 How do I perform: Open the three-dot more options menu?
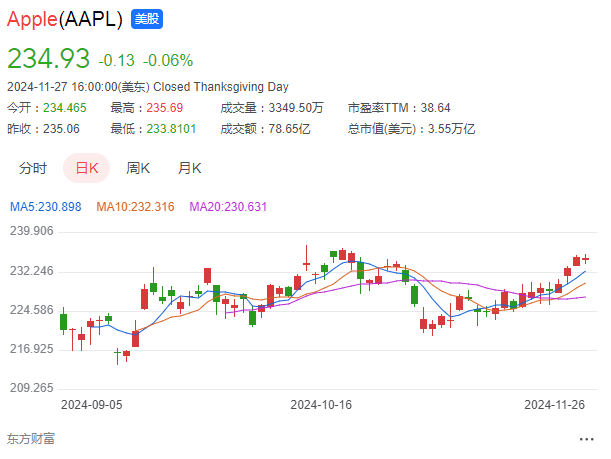(586, 440)
